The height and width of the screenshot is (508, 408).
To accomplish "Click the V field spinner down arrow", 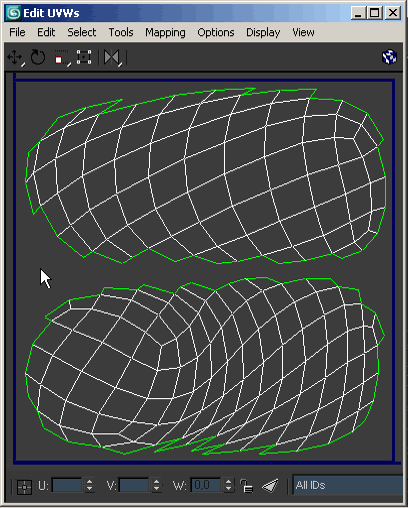I will (156, 489).
